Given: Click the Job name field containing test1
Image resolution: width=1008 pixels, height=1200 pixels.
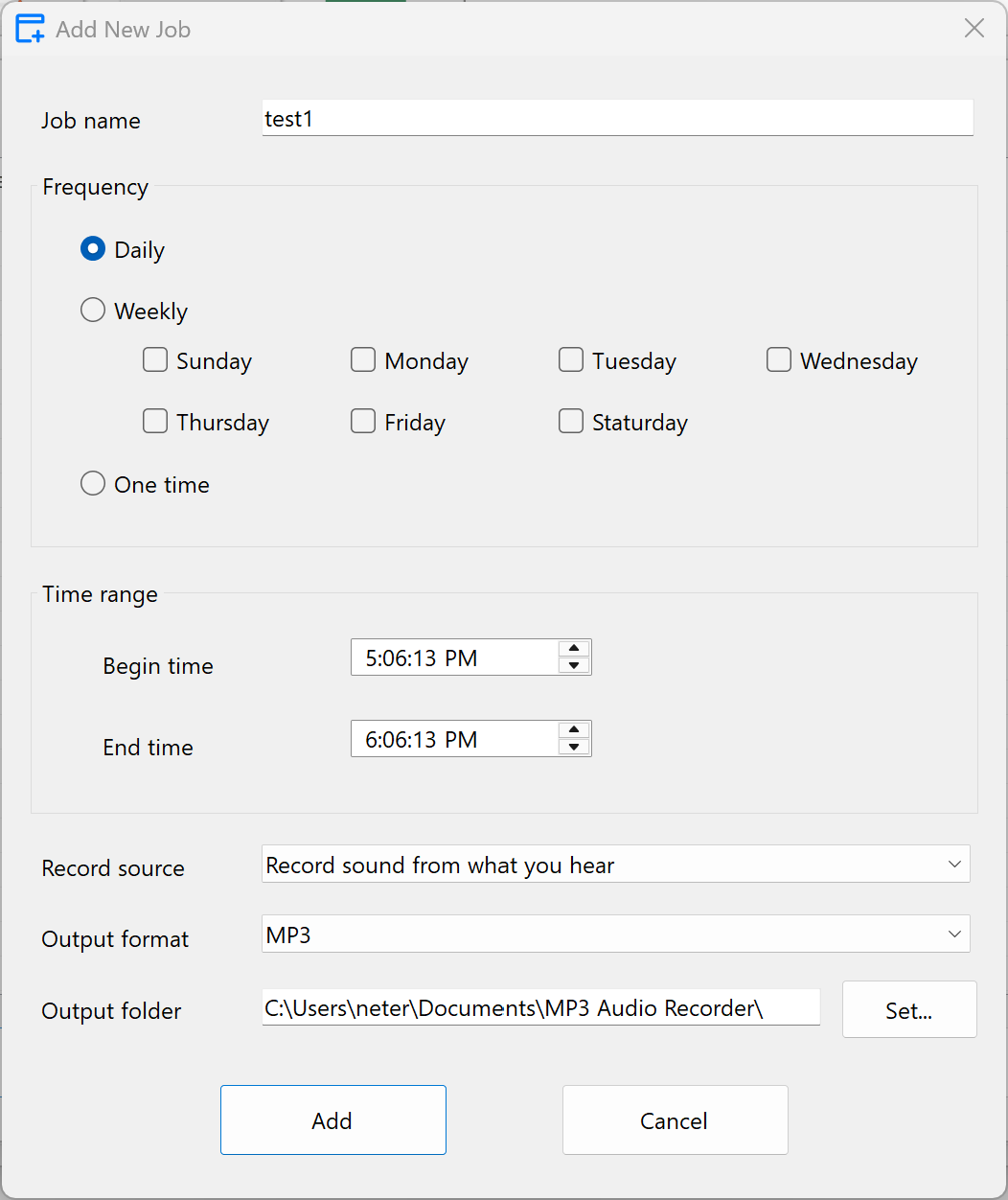Looking at the screenshot, I should click(616, 117).
